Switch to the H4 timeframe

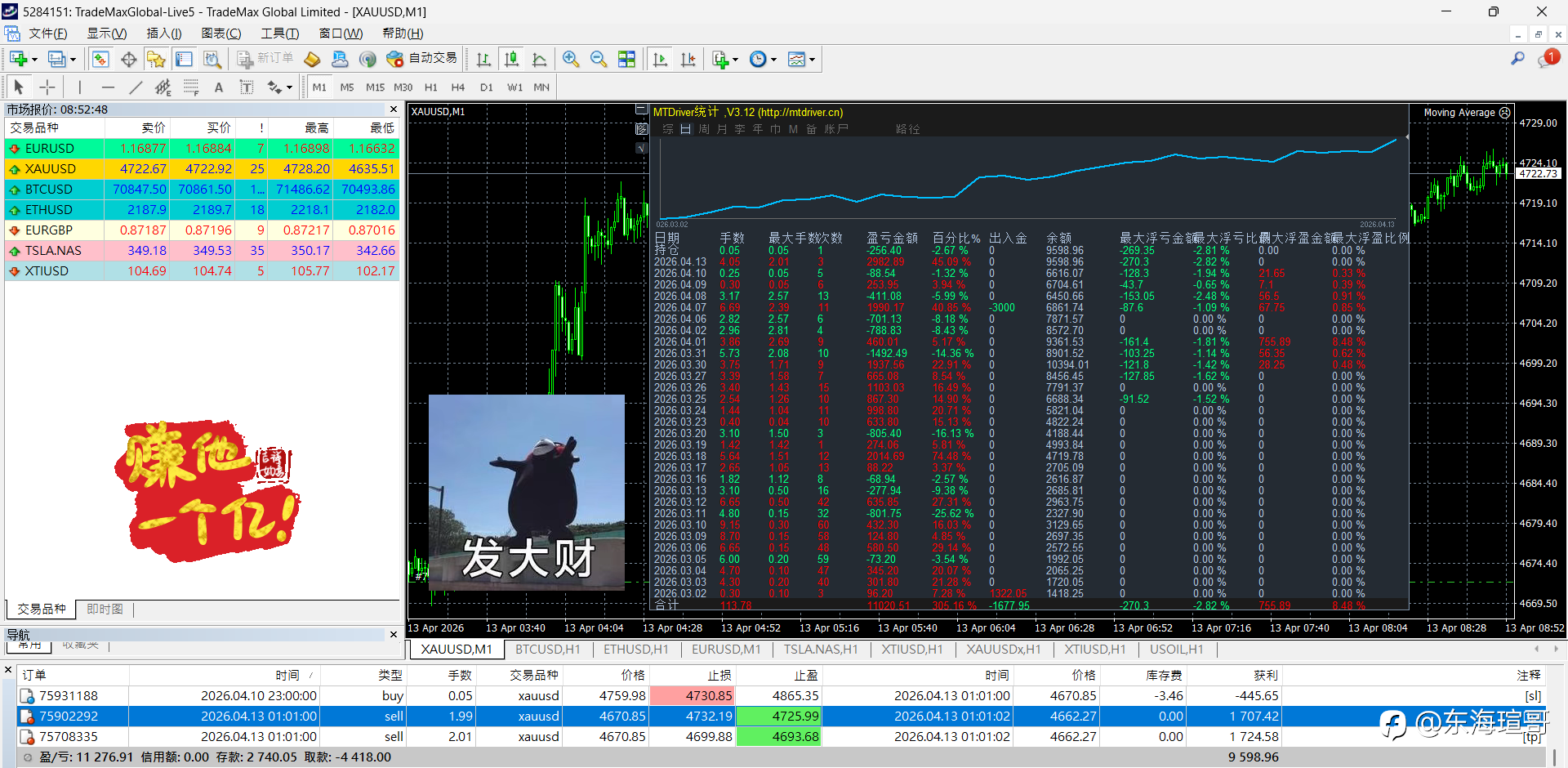click(457, 87)
